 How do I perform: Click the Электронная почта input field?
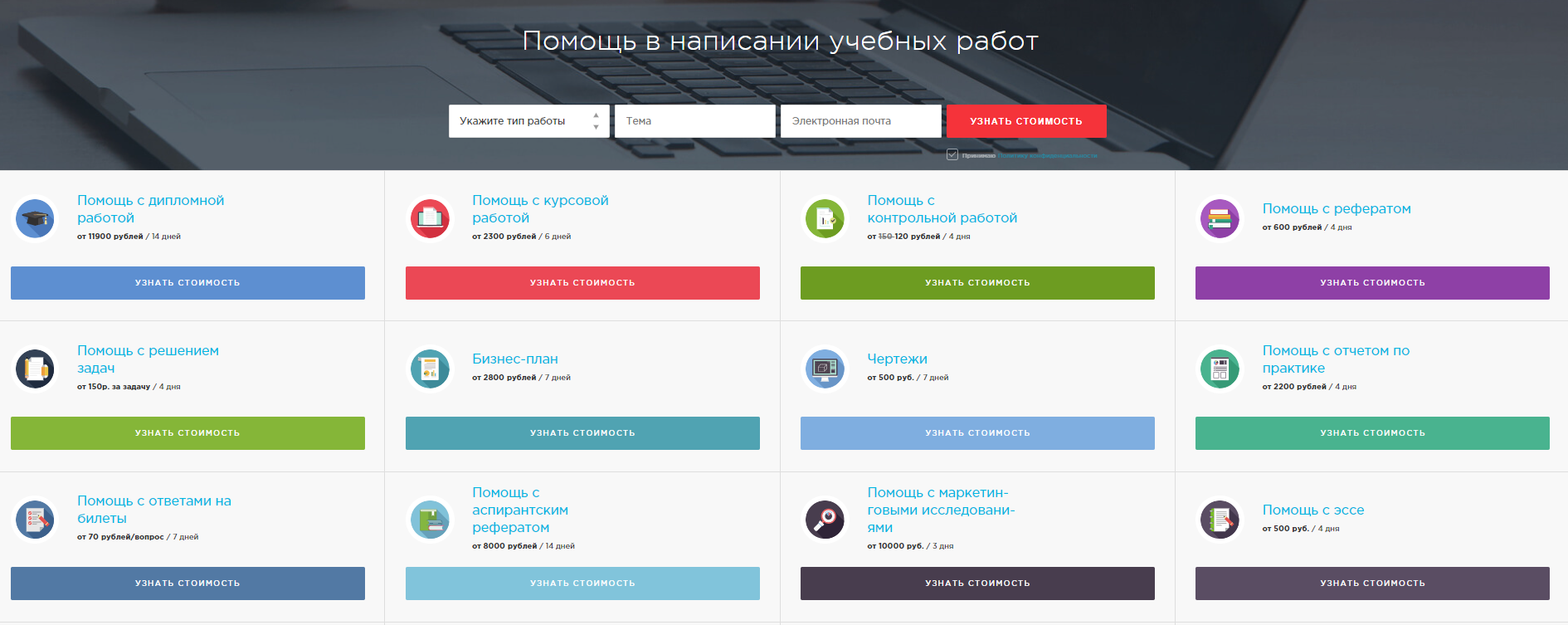pyautogui.click(x=861, y=121)
